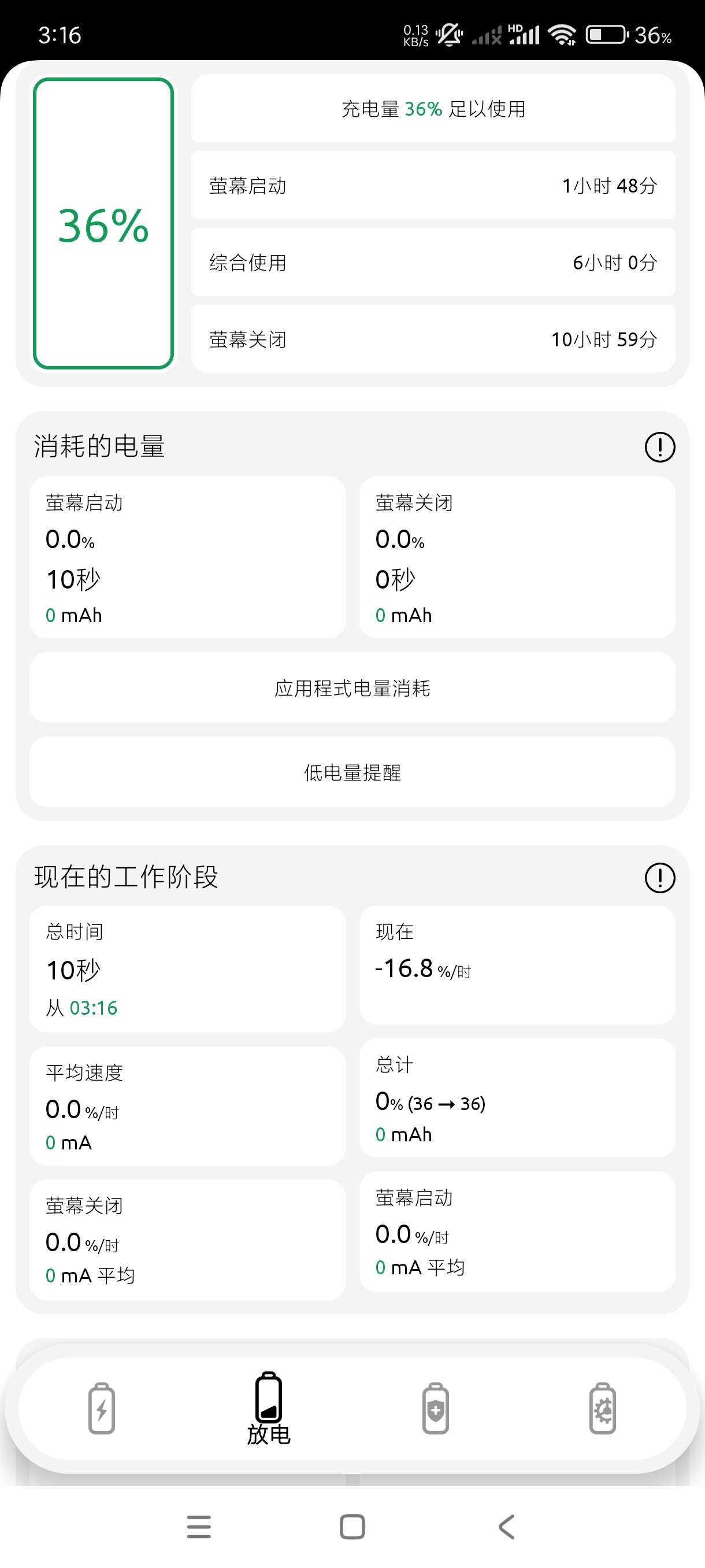Image resolution: width=705 pixels, height=1568 pixels.
Task: Tap the 总时间 10秒 card
Action: (x=187, y=968)
